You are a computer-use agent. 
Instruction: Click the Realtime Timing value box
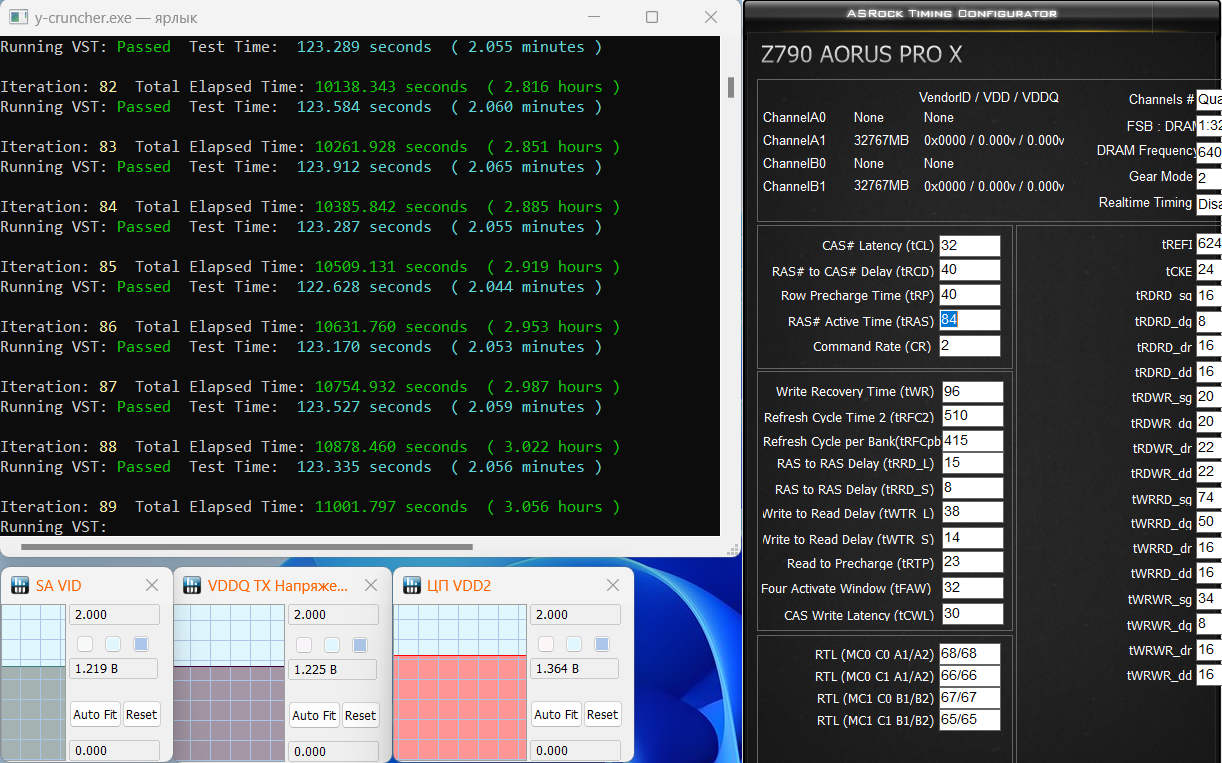[1209, 204]
